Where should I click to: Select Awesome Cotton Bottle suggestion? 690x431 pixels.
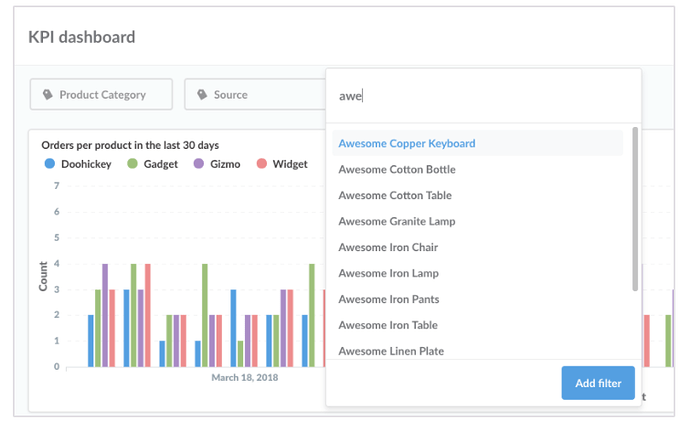(x=397, y=169)
